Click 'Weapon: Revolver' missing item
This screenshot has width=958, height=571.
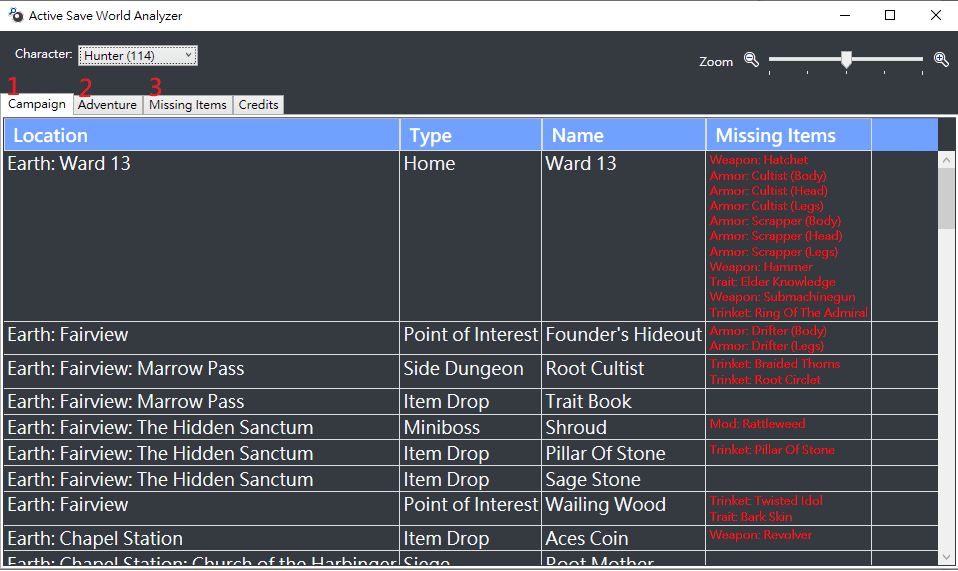761,535
